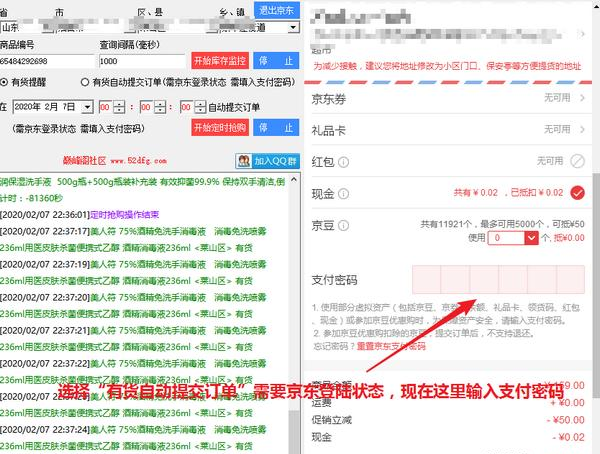Select the 有货提醒 radio option
This screenshot has width=600, height=454.
[x=4, y=82]
